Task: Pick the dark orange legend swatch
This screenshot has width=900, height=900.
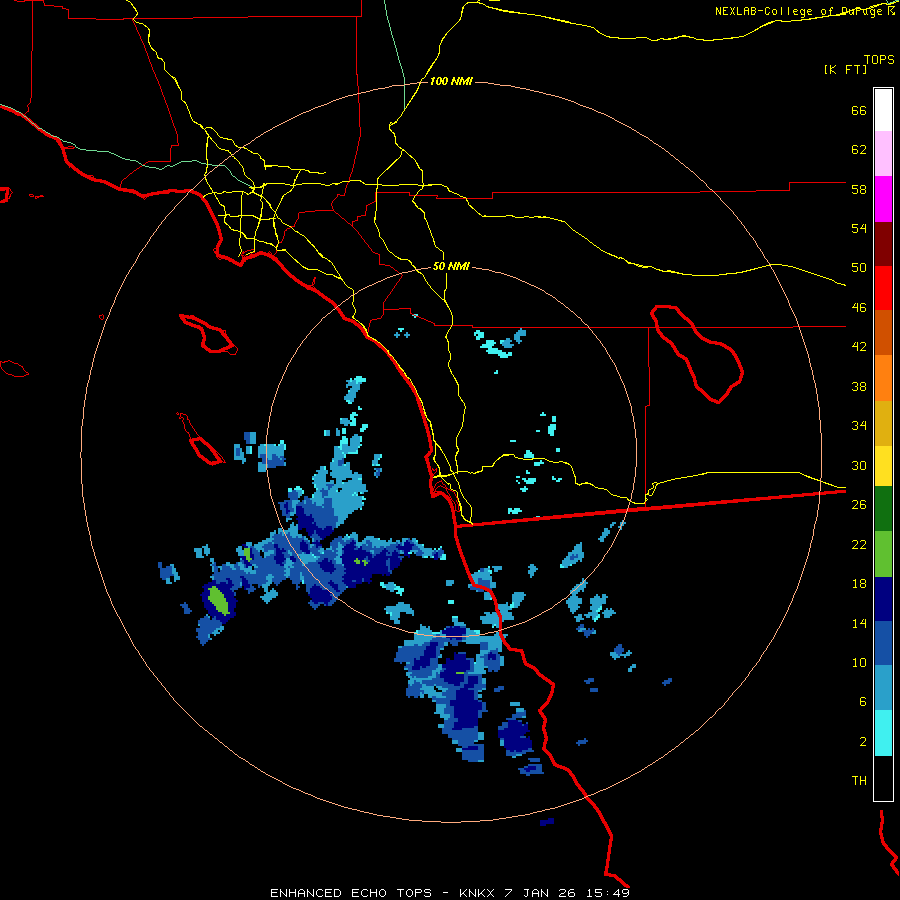Action: pos(883,333)
